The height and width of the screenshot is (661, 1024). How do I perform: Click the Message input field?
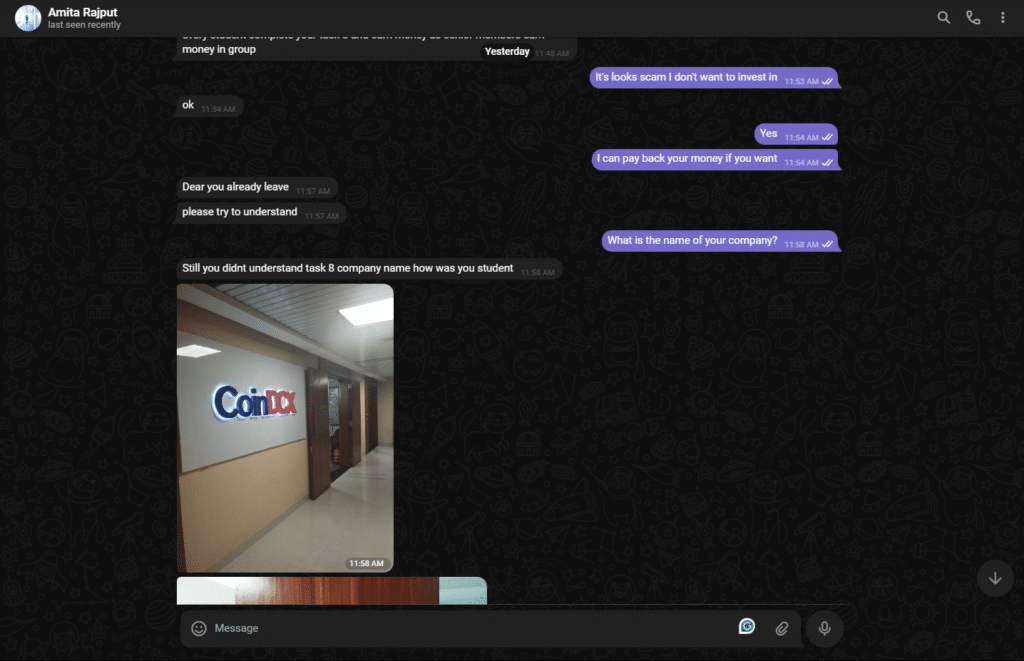pos(472,628)
